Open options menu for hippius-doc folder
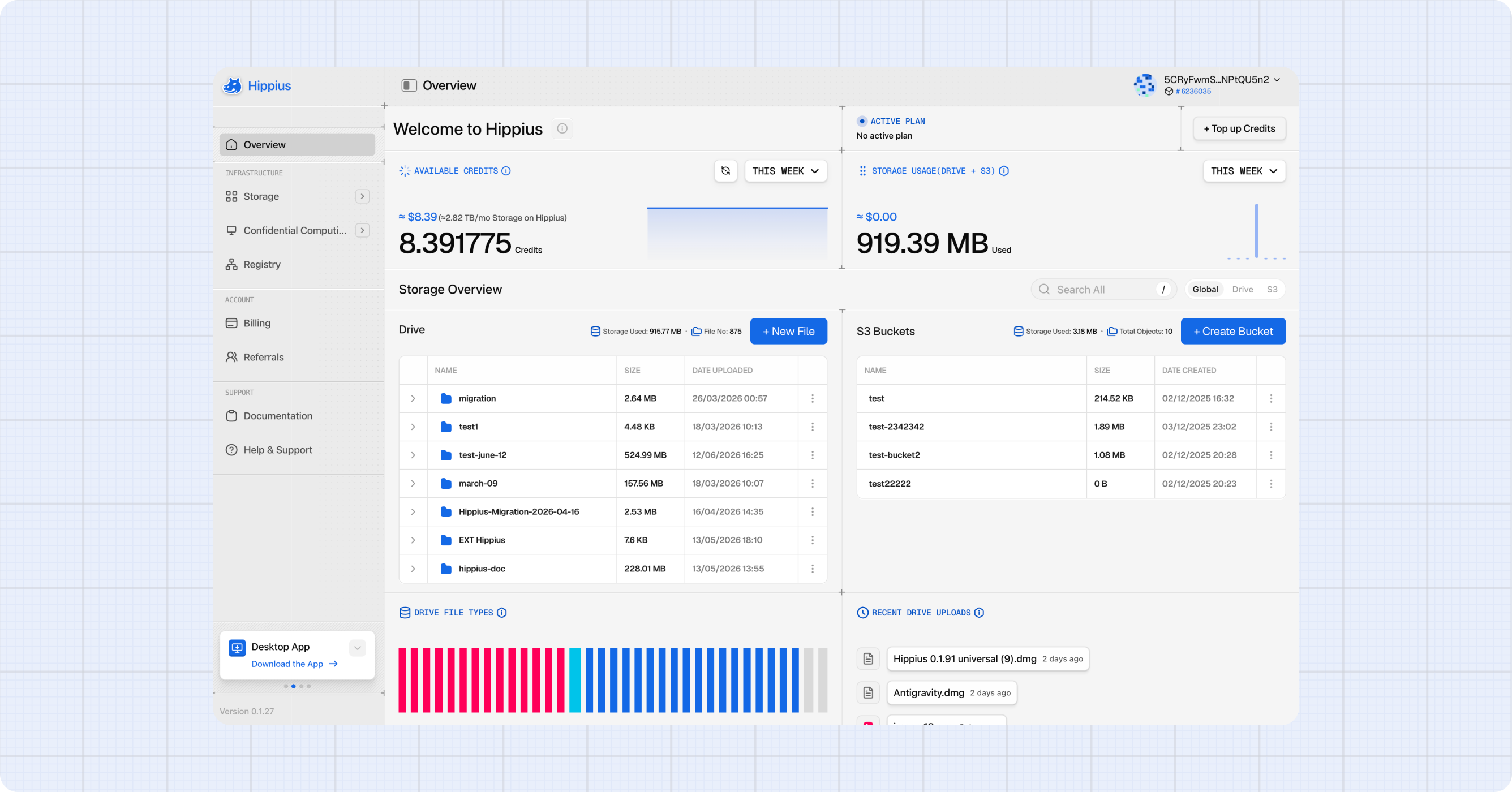Image resolution: width=1512 pixels, height=792 pixels. [813, 569]
